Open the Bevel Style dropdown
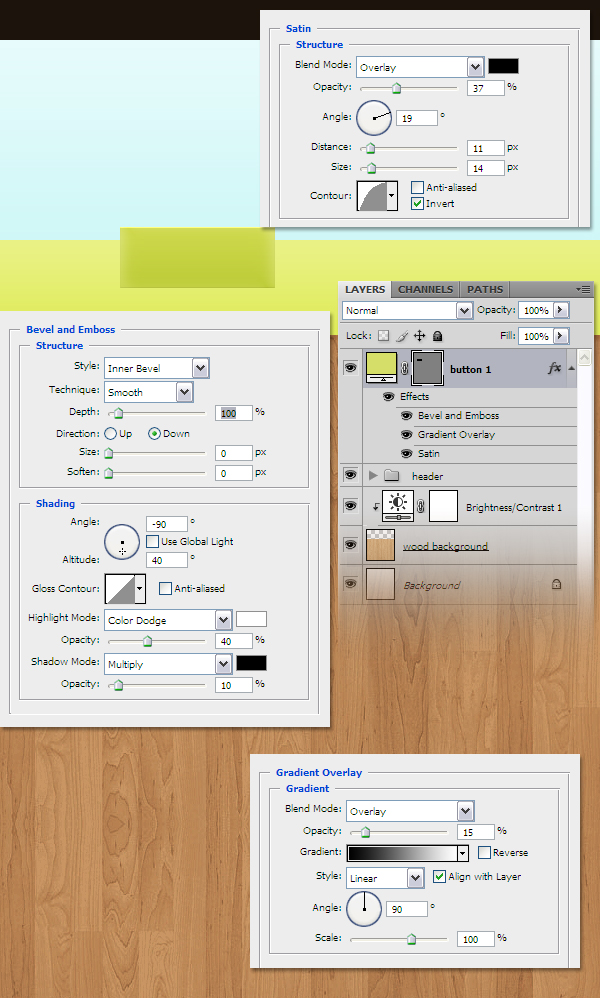Image resolution: width=600 pixels, height=998 pixels. 200,368
